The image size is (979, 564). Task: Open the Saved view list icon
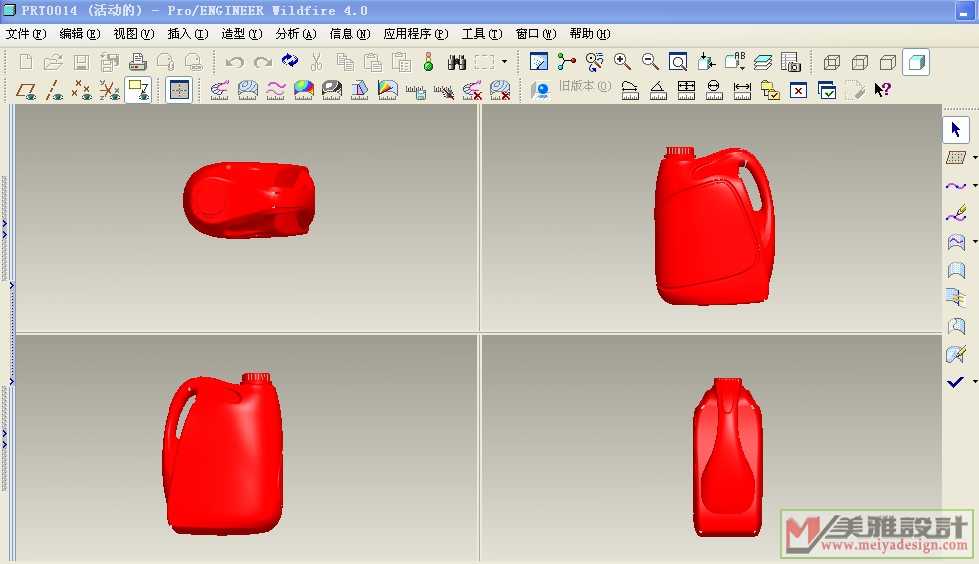pyautogui.click(x=735, y=61)
